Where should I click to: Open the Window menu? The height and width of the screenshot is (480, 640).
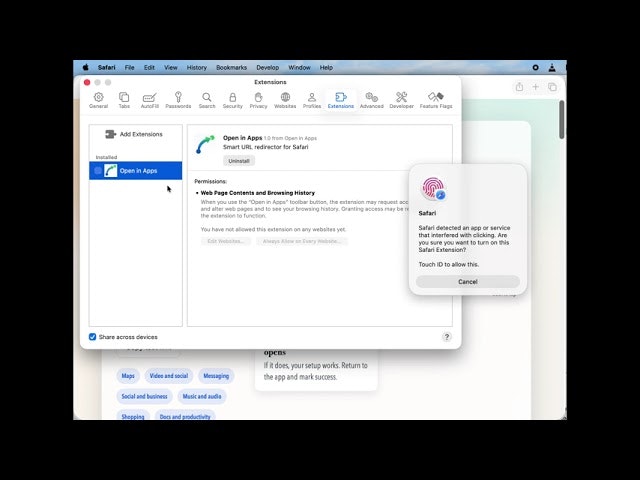[x=299, y=67]
